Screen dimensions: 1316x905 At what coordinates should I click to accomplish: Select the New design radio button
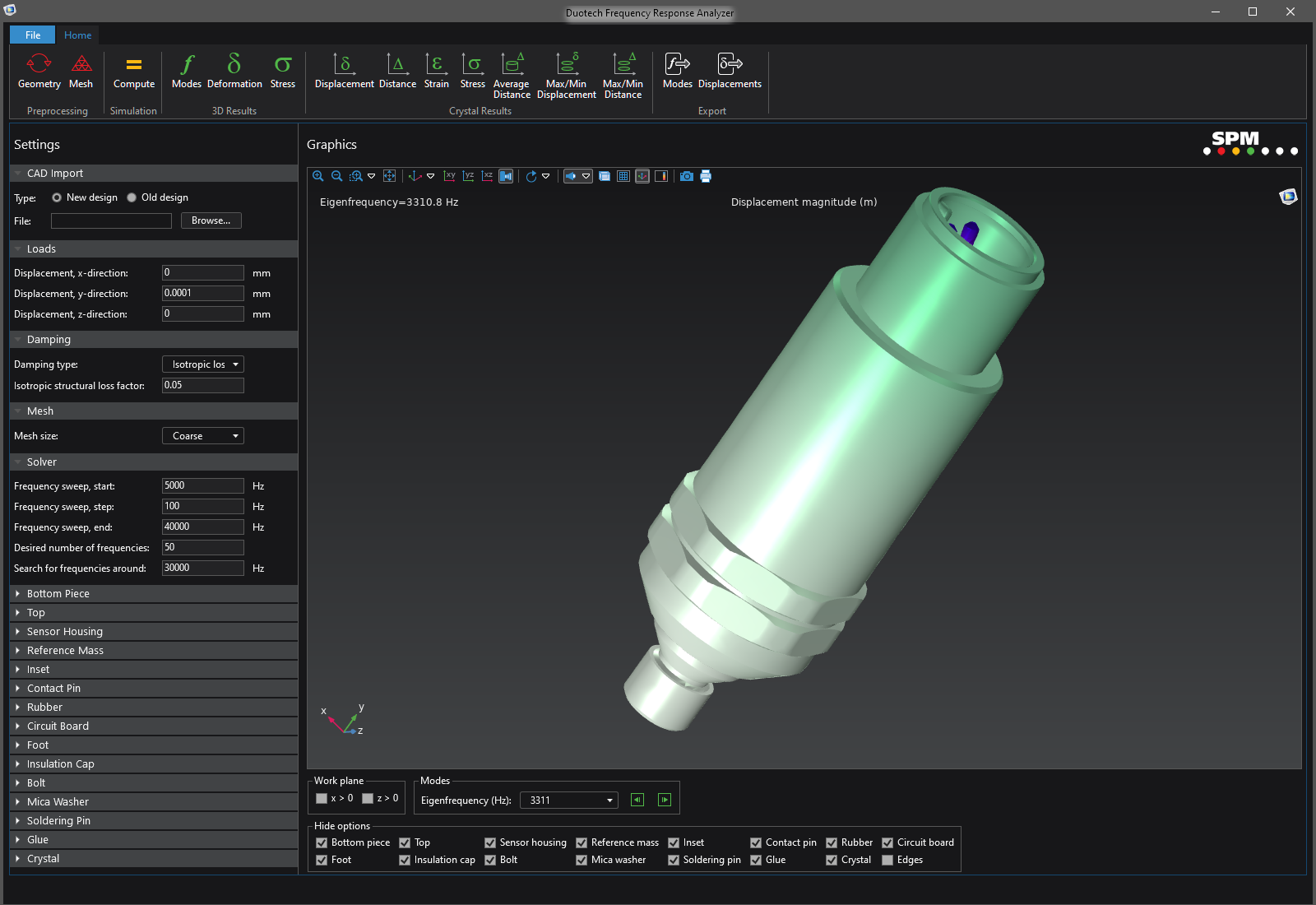[x=57, y=197]
